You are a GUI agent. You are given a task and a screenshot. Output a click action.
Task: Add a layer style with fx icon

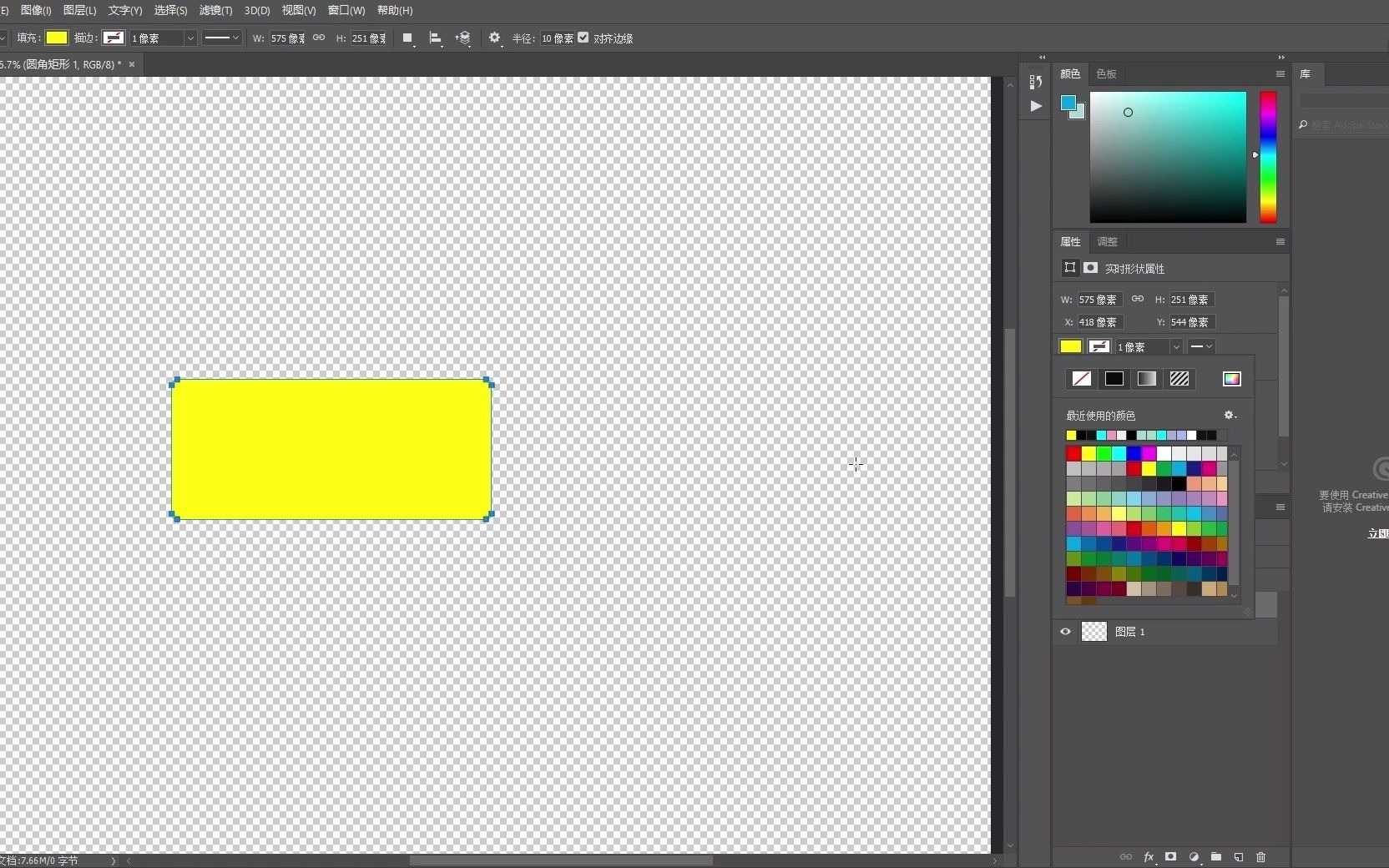(1149, 857)
